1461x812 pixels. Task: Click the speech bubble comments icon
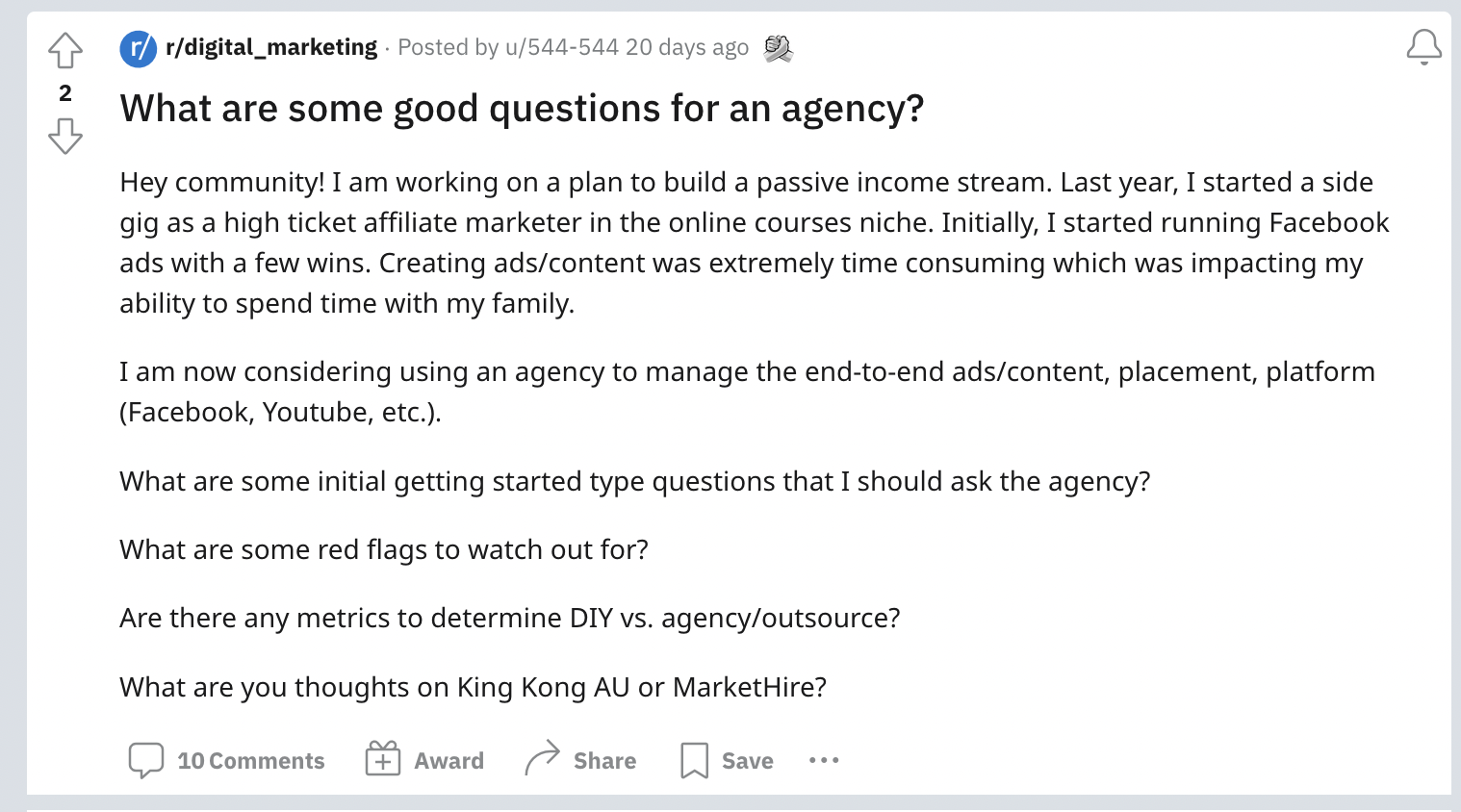[x=146, y=760]
